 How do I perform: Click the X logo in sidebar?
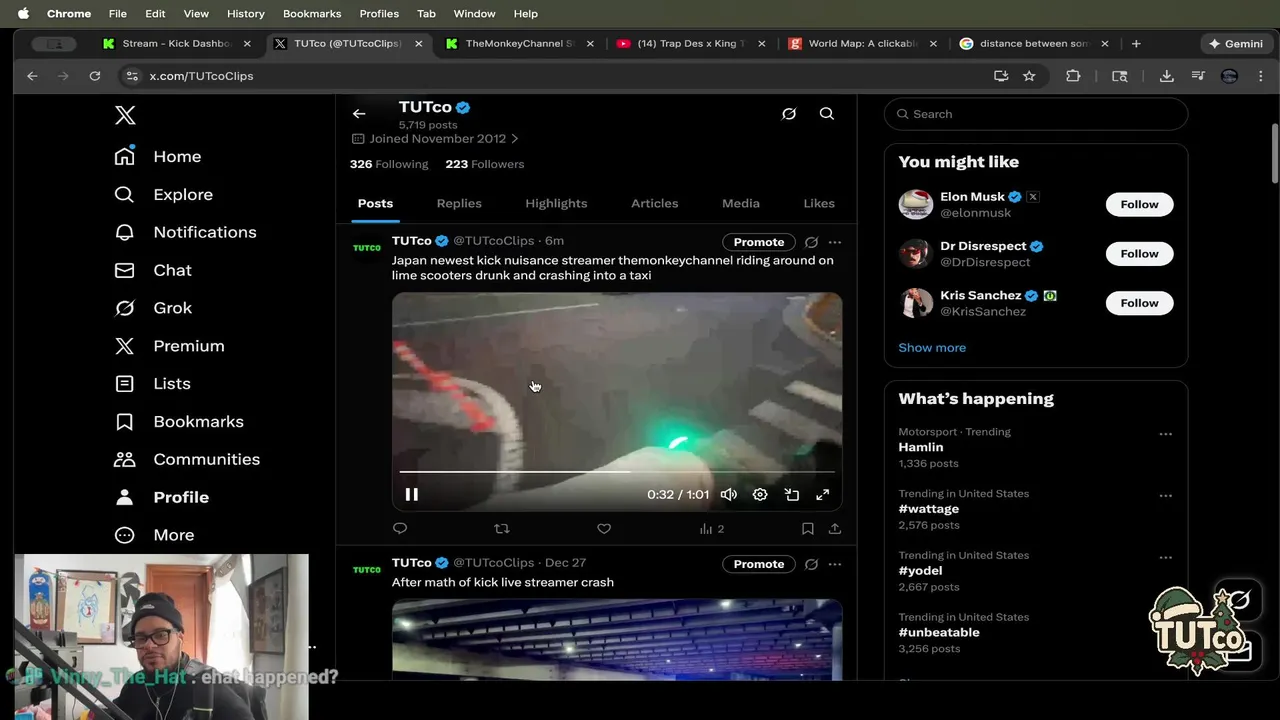[125, 115]
